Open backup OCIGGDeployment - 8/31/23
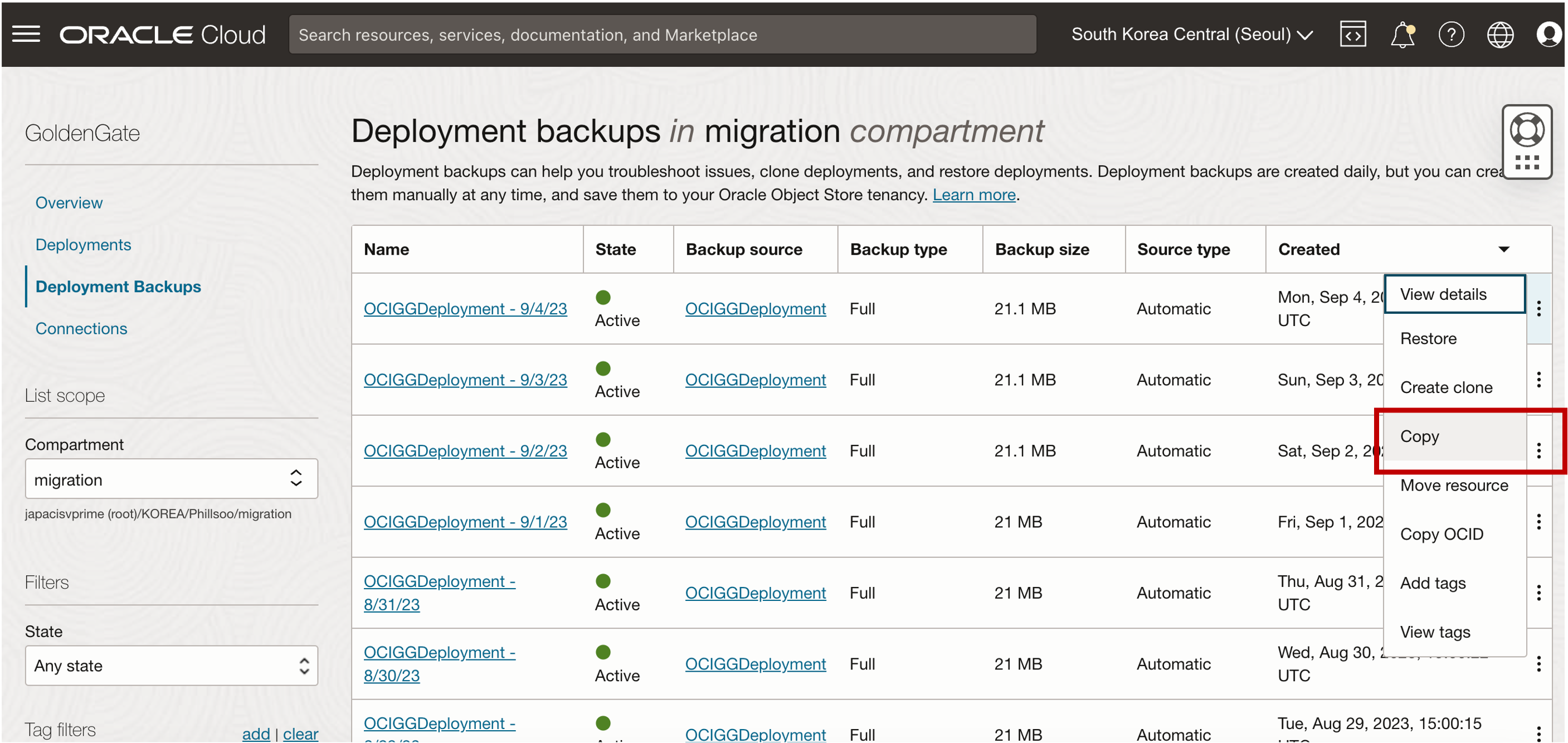The image size is (1568, 743). pyautogui.click(x=440, y=593)
